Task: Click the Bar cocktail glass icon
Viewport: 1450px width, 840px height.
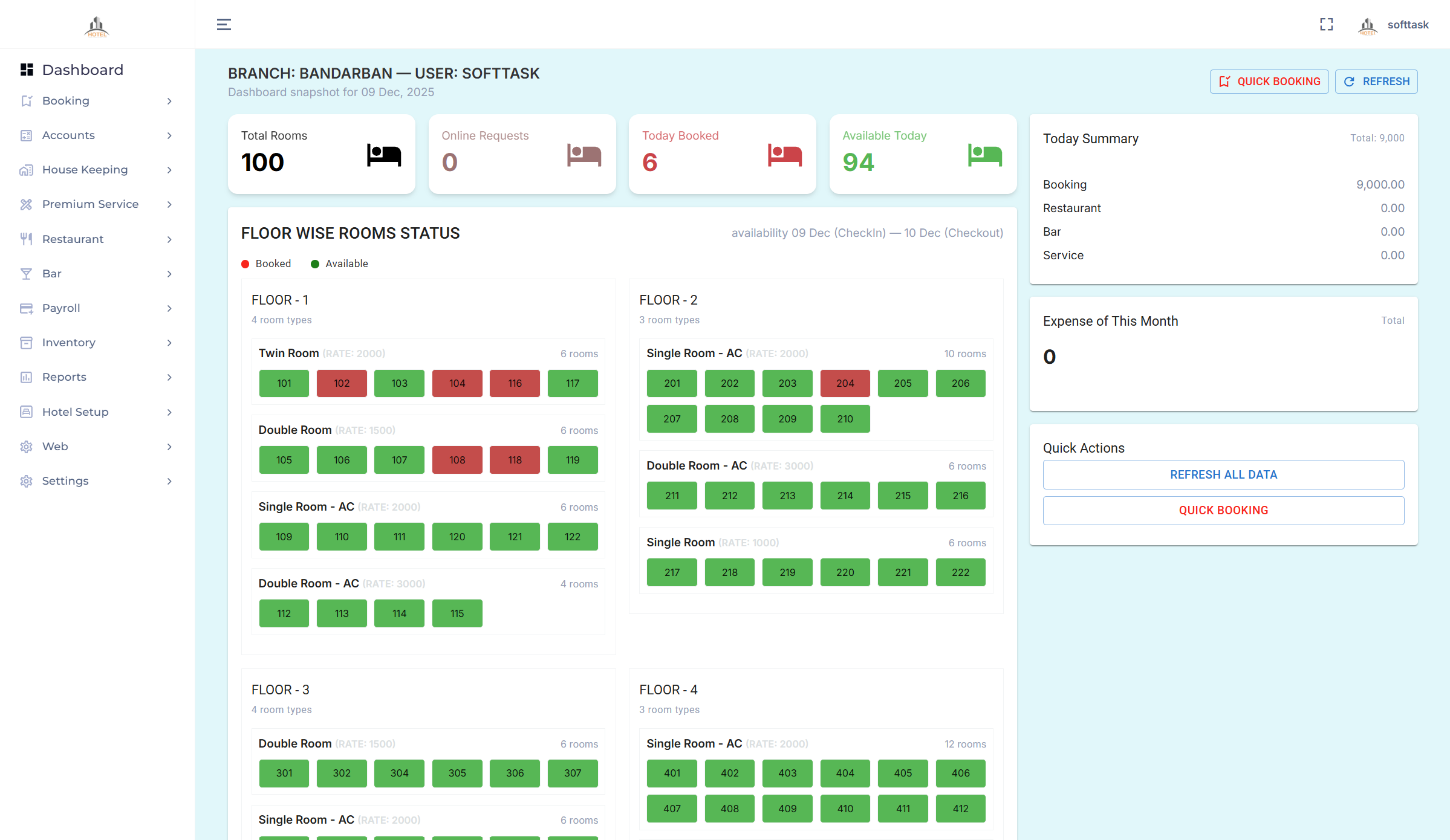Action: [x=26, y=274]
